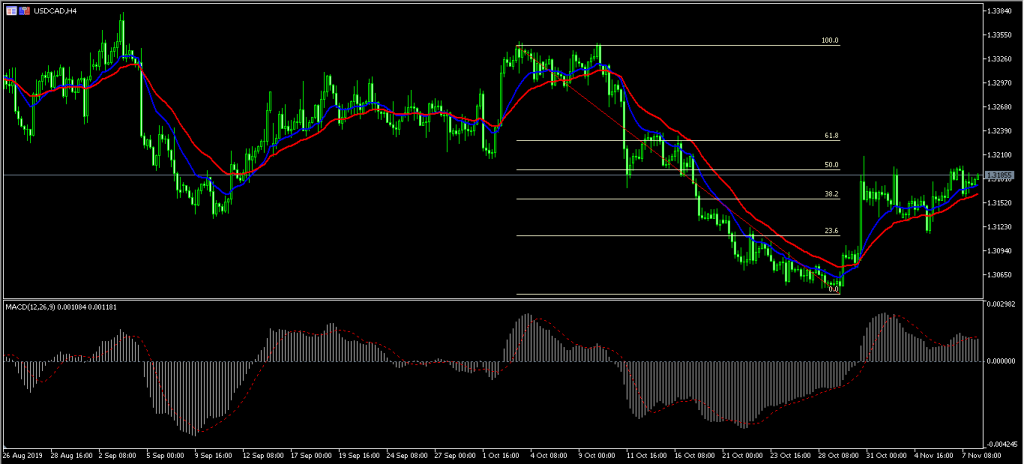This screenshot has height=464, width=1024.
Task: Select the current price tag 1.31855
Action: click(999, 175)
